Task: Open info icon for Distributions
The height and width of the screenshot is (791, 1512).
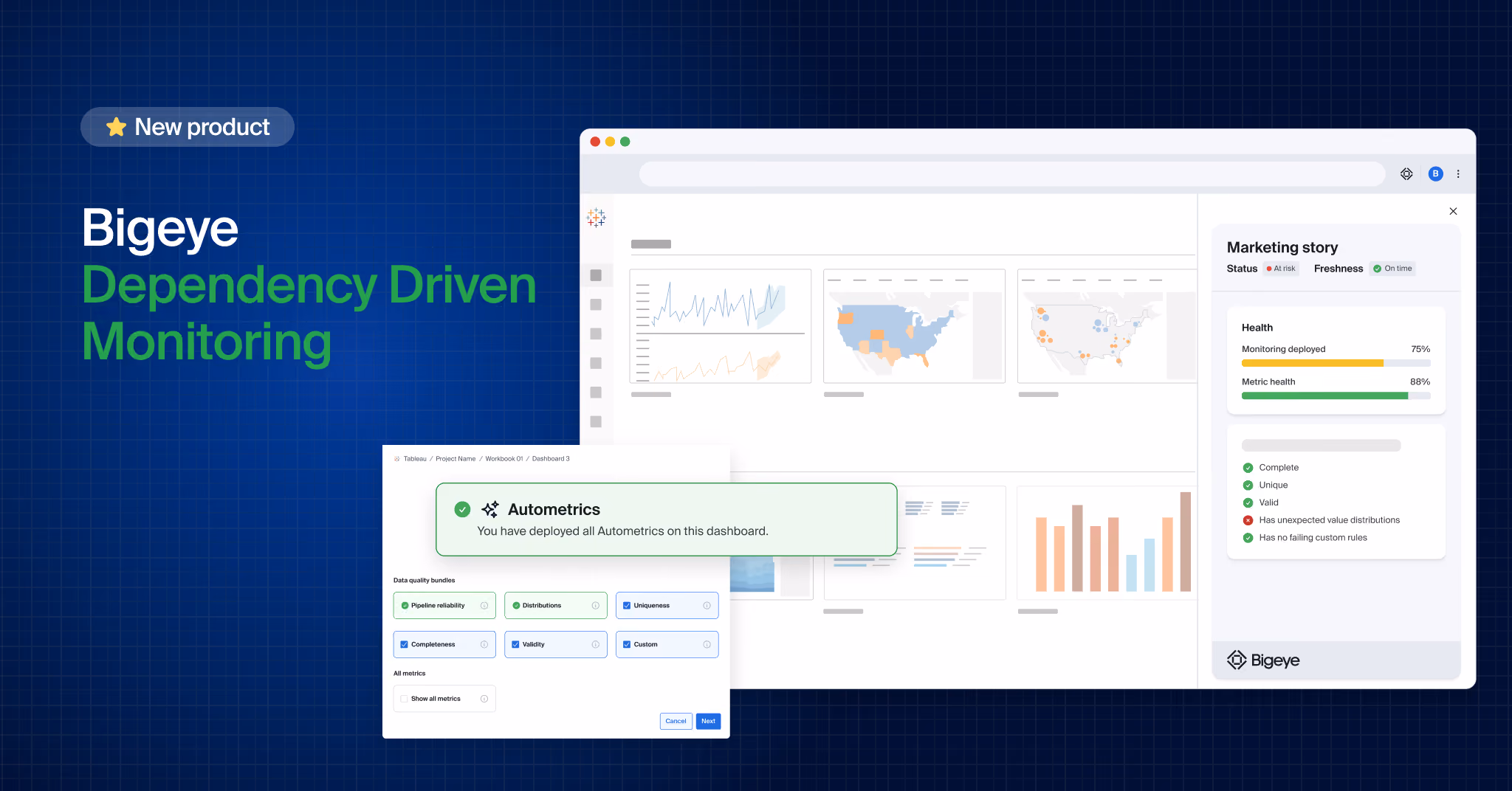Action: [596, 606]
